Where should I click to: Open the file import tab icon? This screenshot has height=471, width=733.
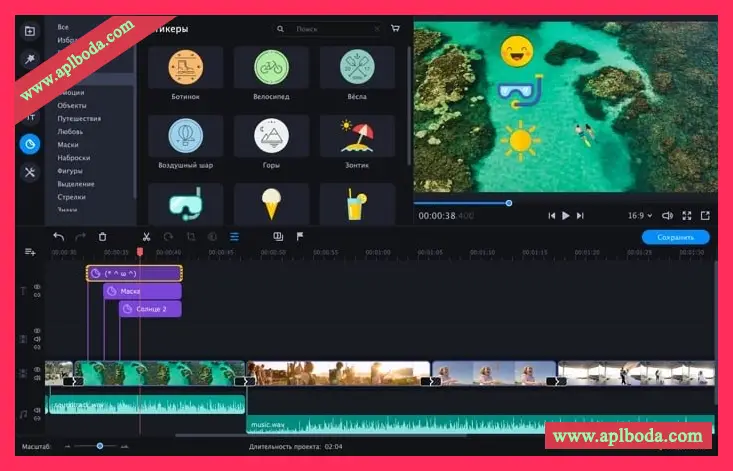click(x=29, y=31)
